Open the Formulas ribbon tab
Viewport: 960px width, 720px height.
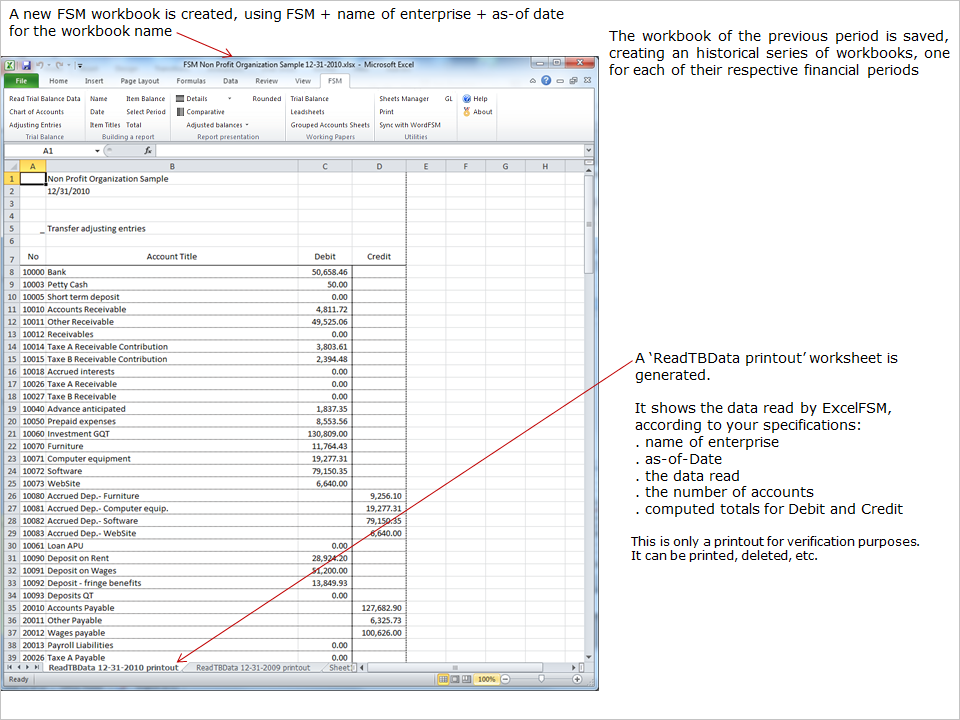click(x=191, y=81)
